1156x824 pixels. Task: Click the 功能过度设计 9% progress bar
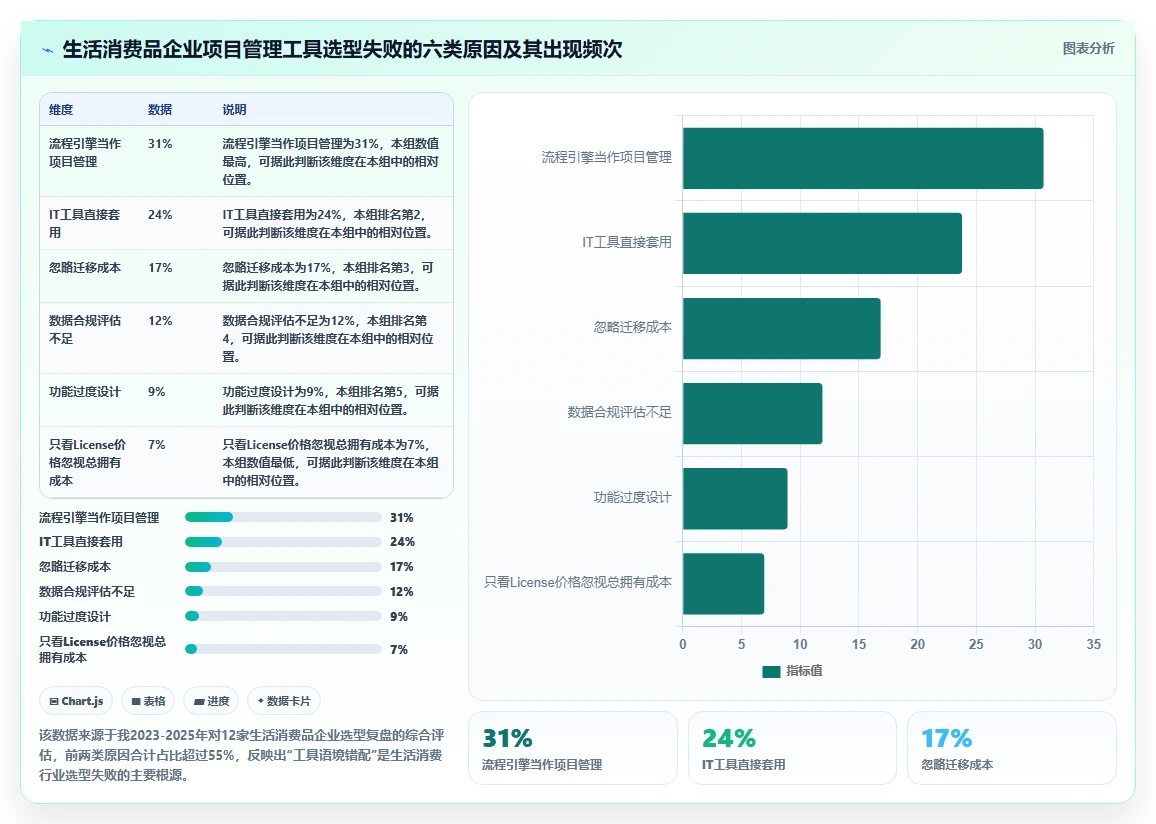[x=283, y=616]
